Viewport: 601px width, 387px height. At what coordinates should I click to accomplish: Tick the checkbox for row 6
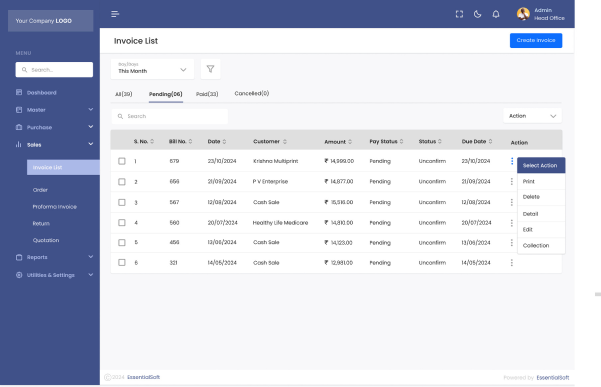[122, 262]
